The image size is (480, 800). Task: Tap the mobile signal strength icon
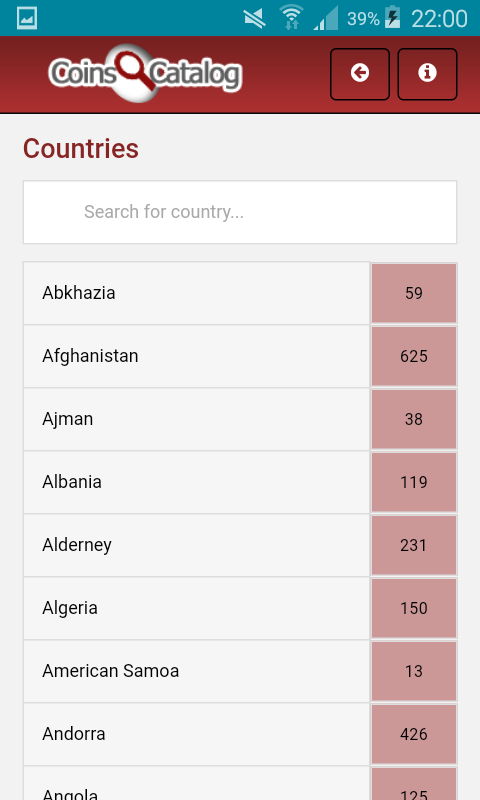point(326,18)
